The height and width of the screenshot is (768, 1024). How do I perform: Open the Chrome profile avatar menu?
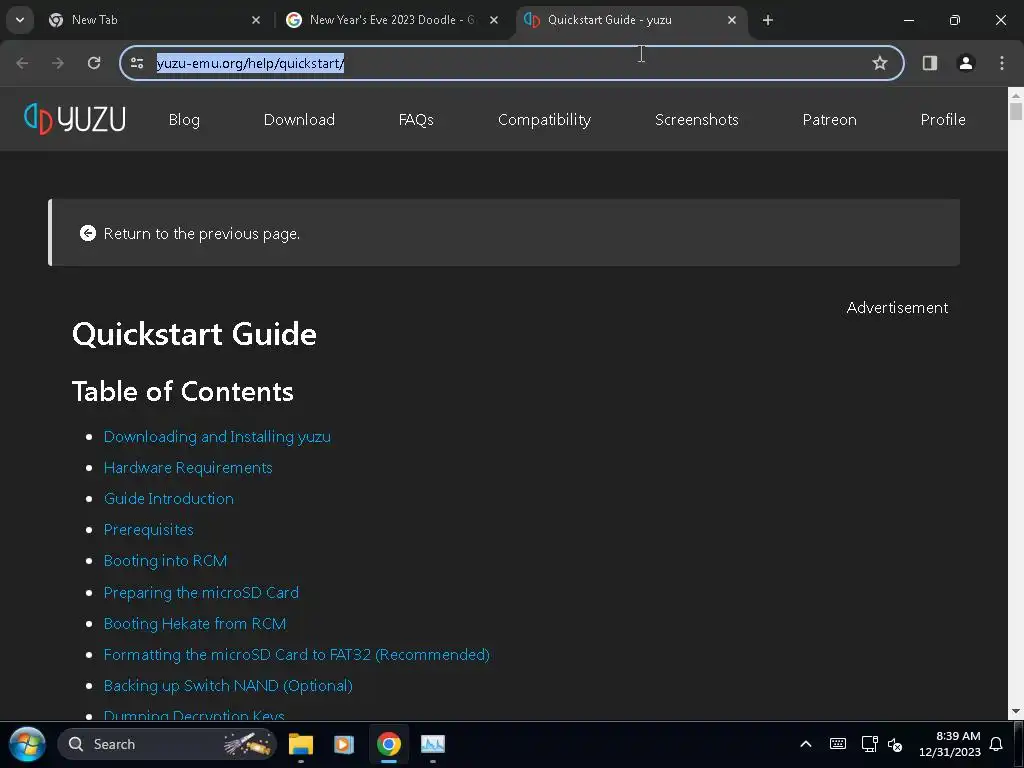click(x=966, y=63)
